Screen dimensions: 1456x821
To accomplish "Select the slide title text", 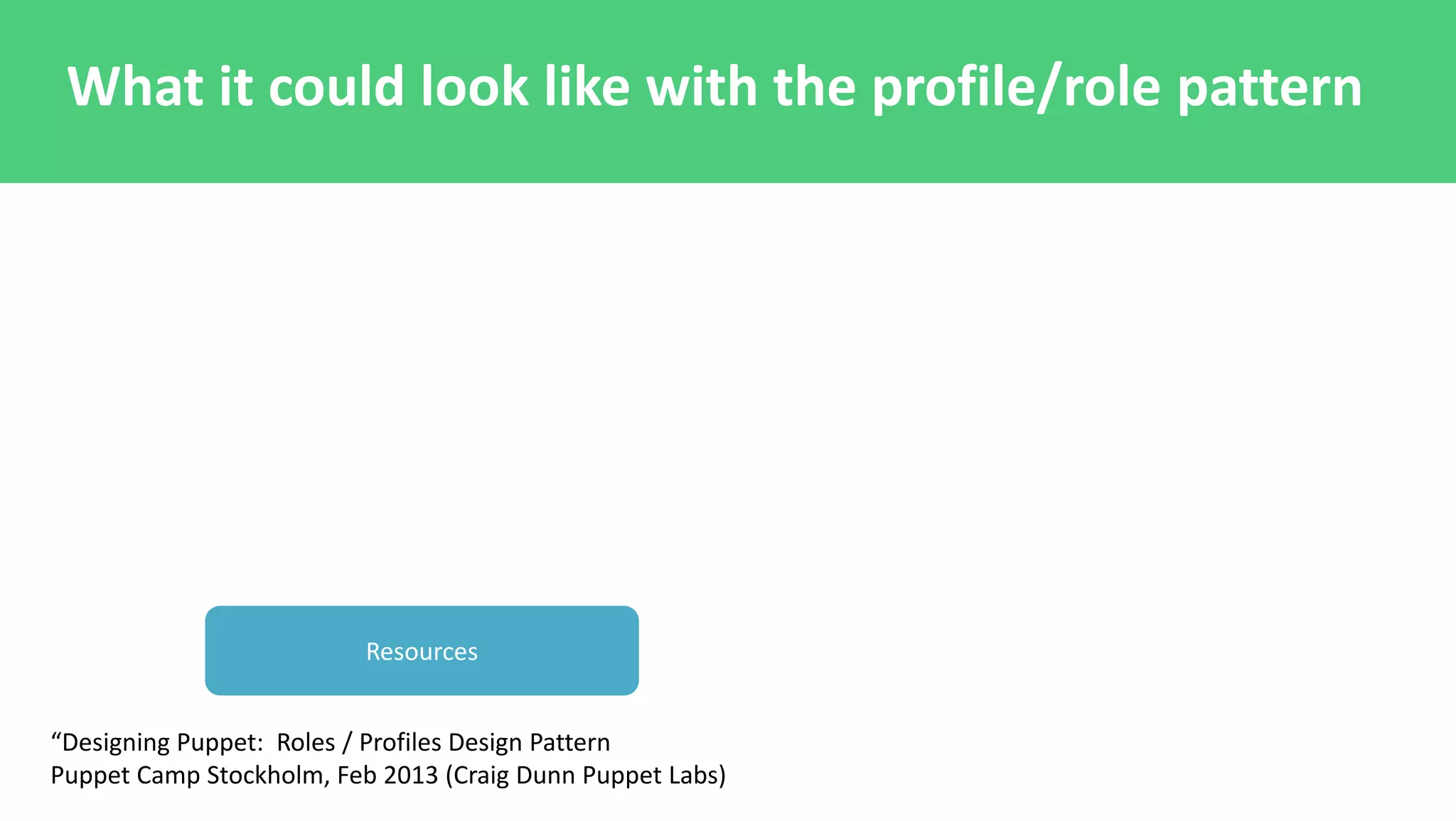I will point(714,87).
